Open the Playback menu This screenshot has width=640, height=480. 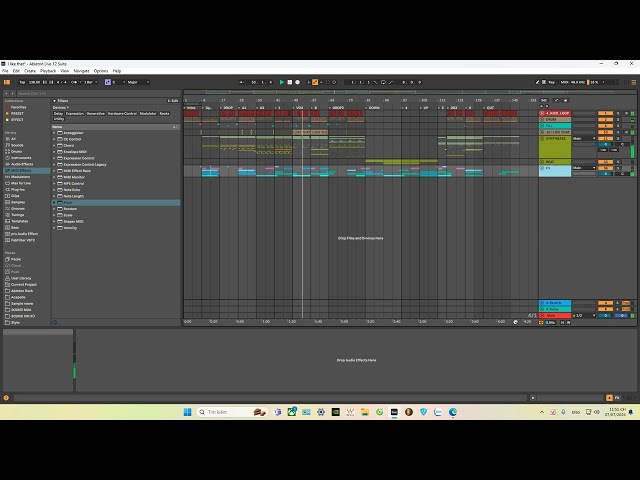(48, 71)
